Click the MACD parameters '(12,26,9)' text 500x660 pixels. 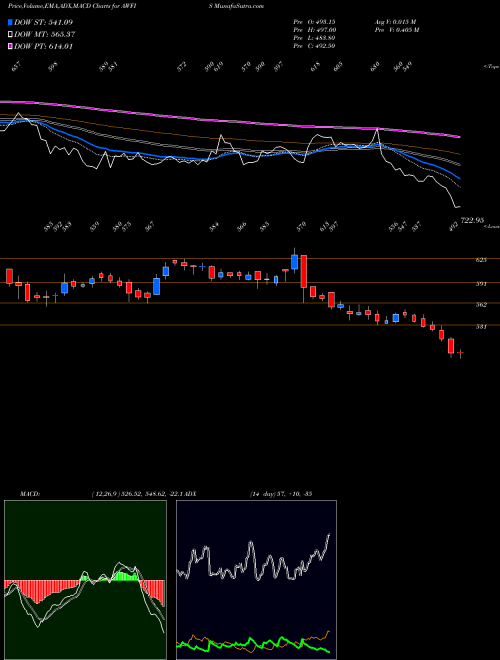click(x=105, y=493)
